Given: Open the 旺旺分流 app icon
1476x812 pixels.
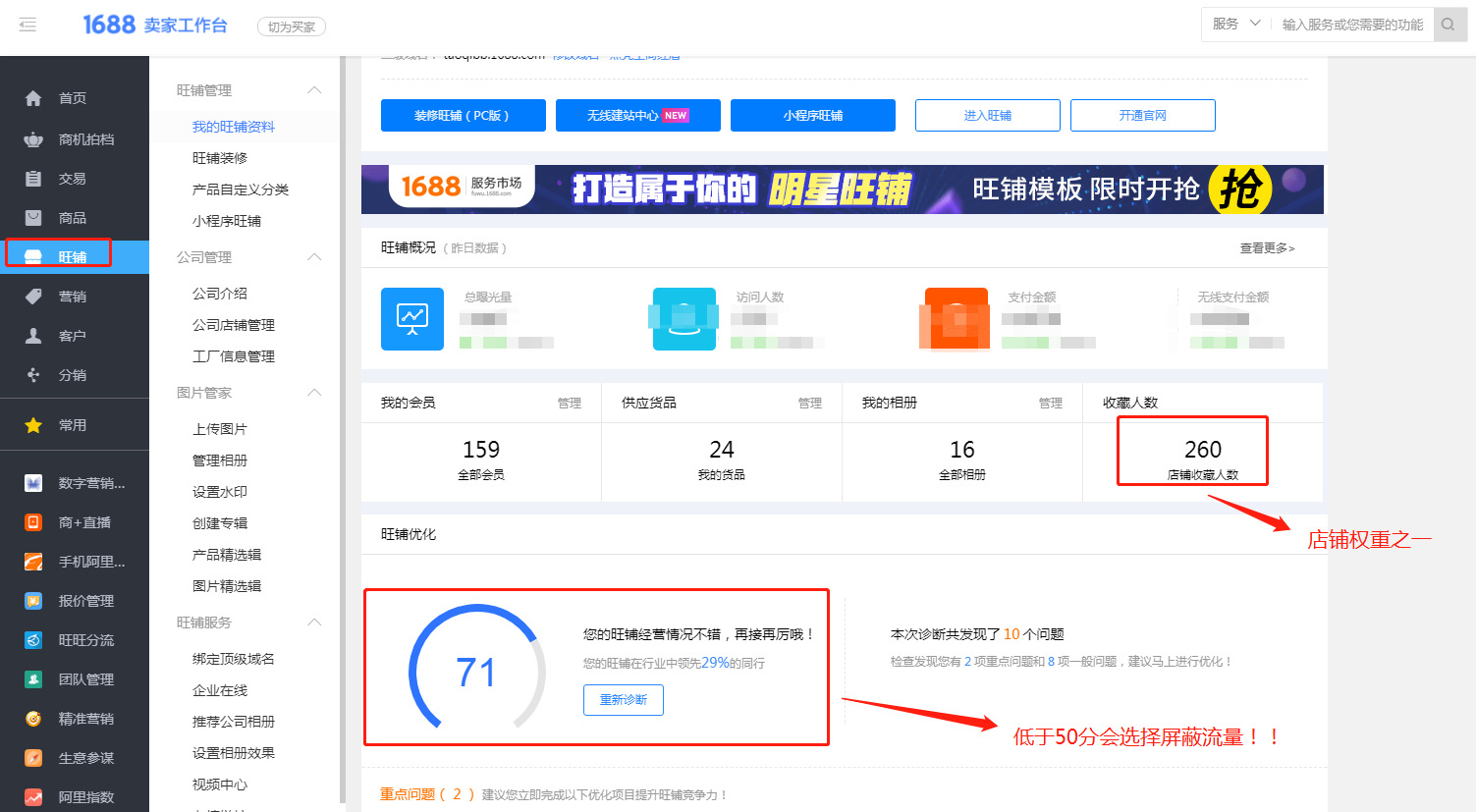Looking at the screenshot, I should point(33,640).
